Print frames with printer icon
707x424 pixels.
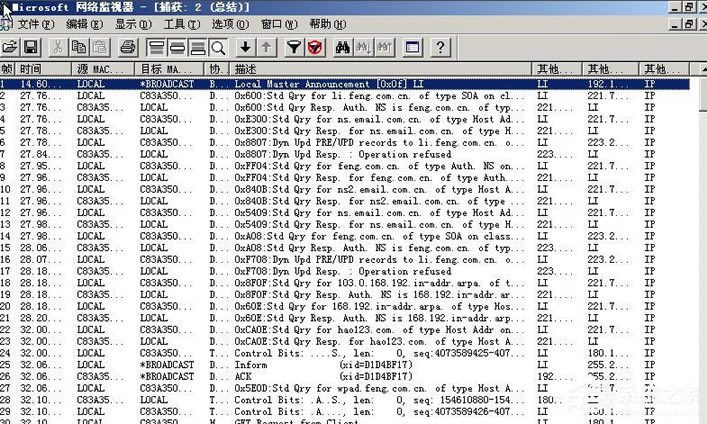pyautogui.click(x=128, y=47)
